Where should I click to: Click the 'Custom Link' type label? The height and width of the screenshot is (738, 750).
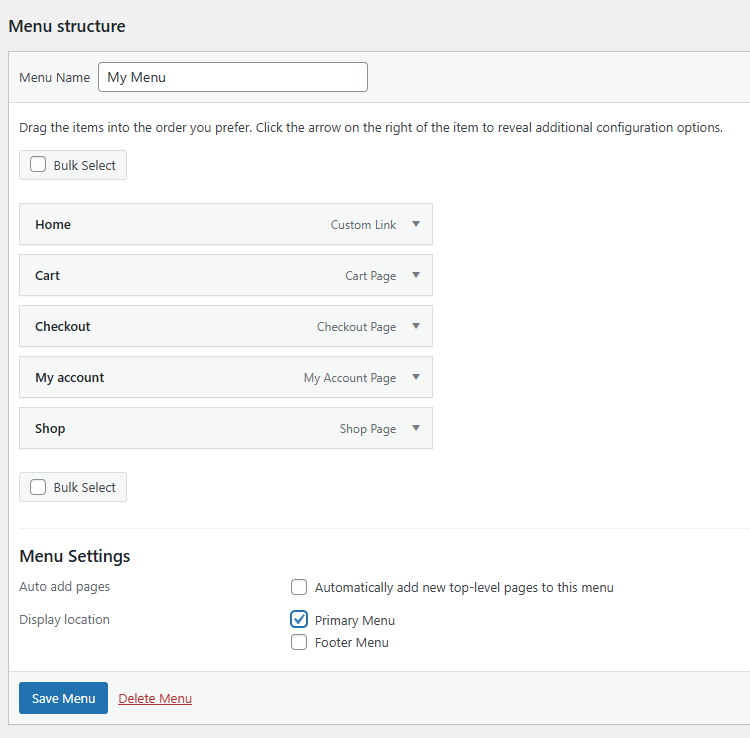[x=363, y=225]
